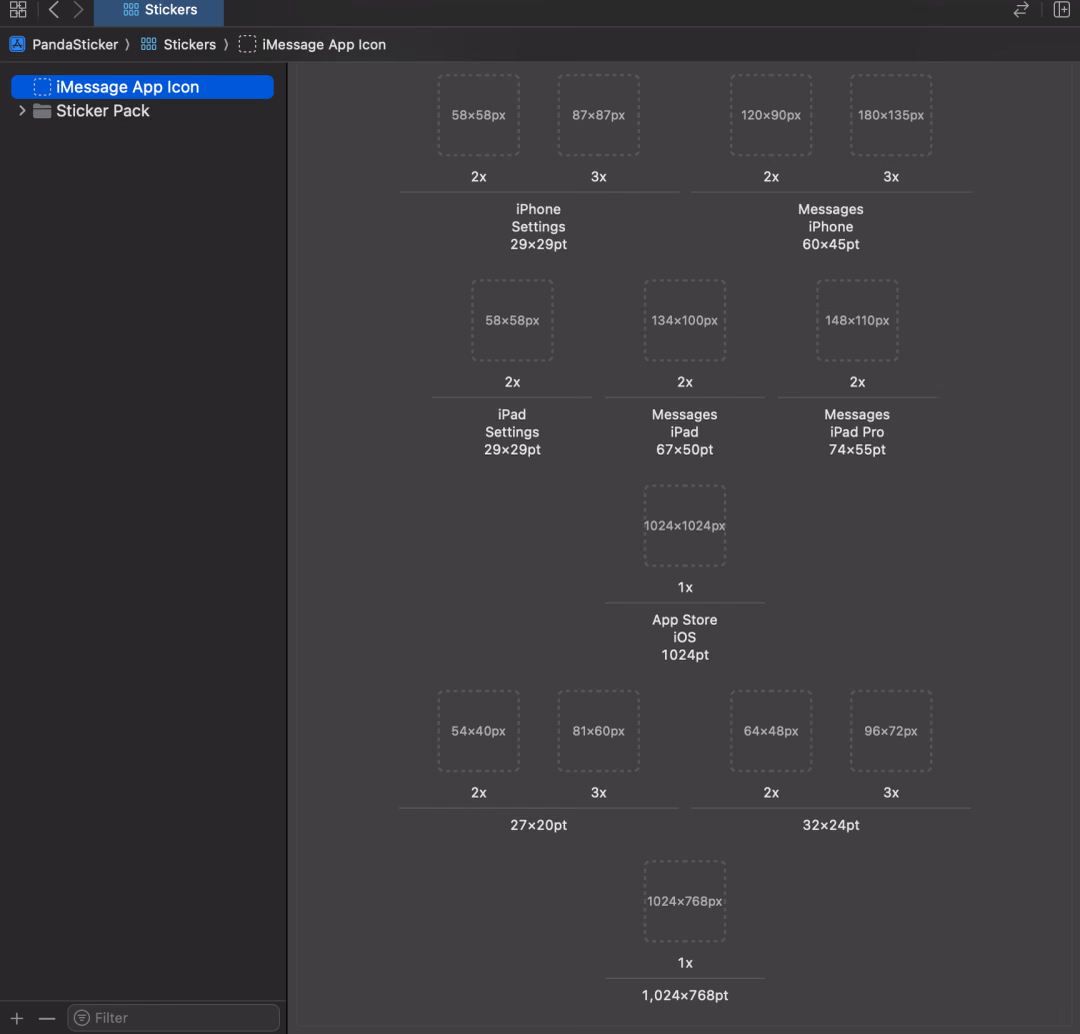Click the swap editor arrows icon
Image resolution: width=1080 pixels, height=1034 pixels.
tap(1021, 10)
